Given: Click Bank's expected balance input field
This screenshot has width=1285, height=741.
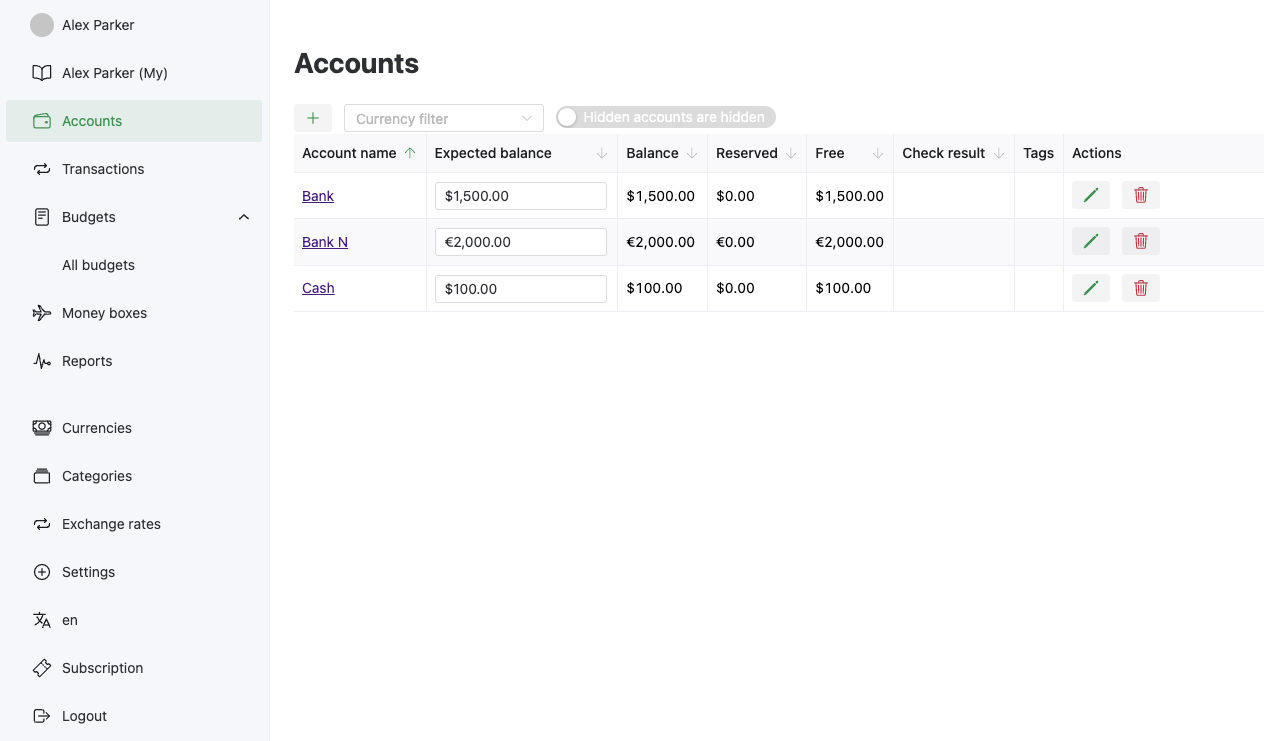Looking at the screenshot, I should click(521, 196).
